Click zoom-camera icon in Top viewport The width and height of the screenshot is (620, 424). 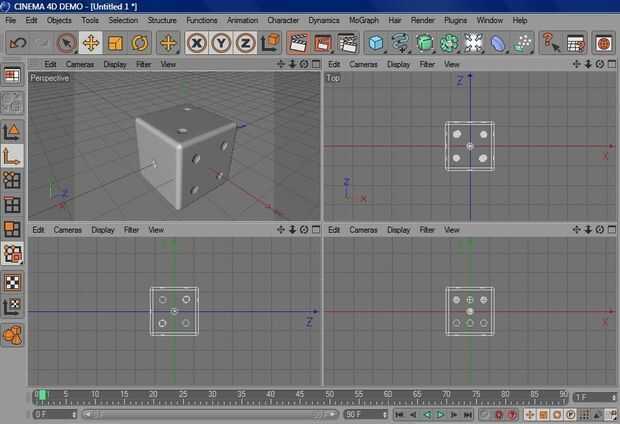click(588, 64)
